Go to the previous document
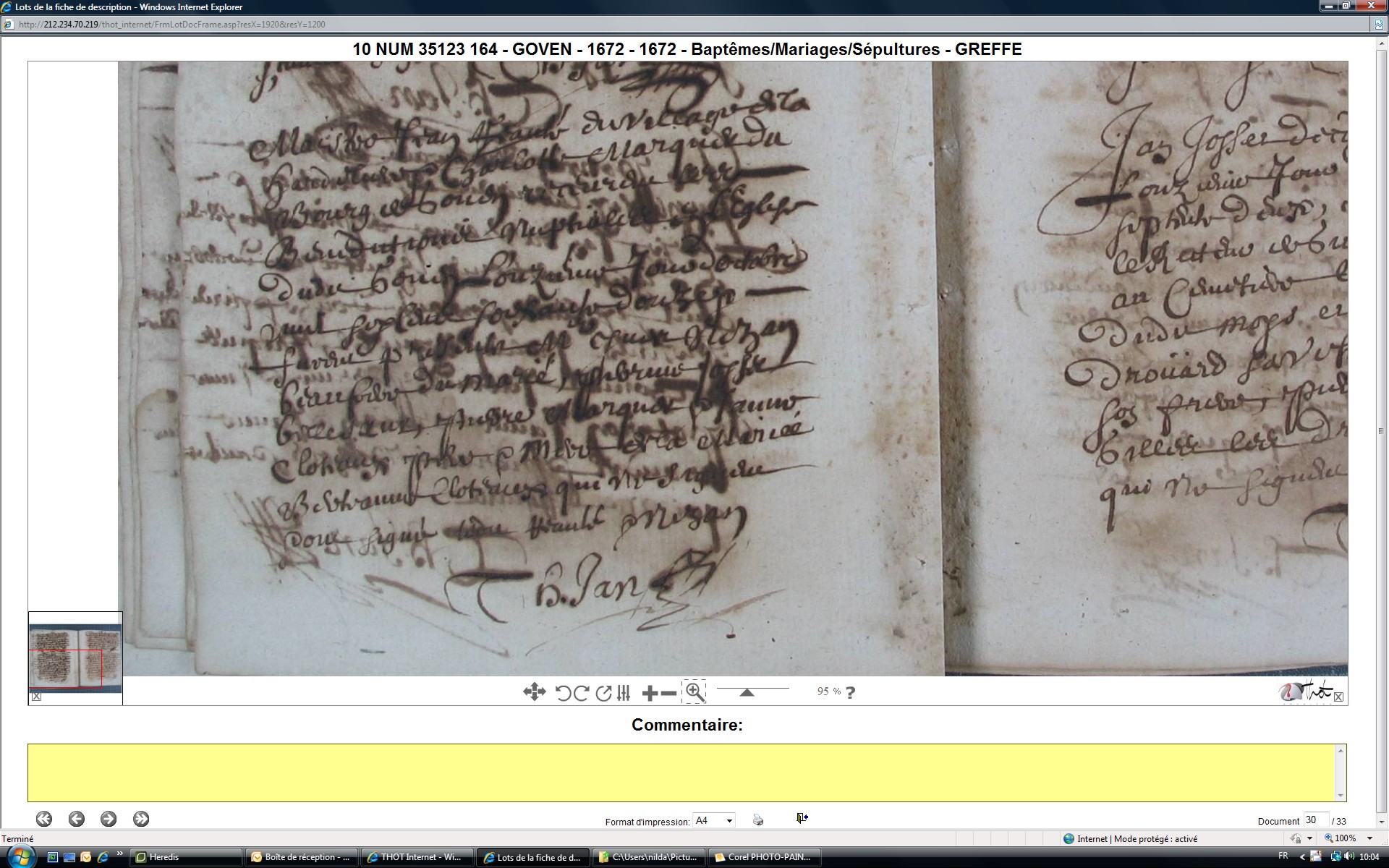This screenshot has width=1389, height=868. pyautogui.click(x=77, y=819)
